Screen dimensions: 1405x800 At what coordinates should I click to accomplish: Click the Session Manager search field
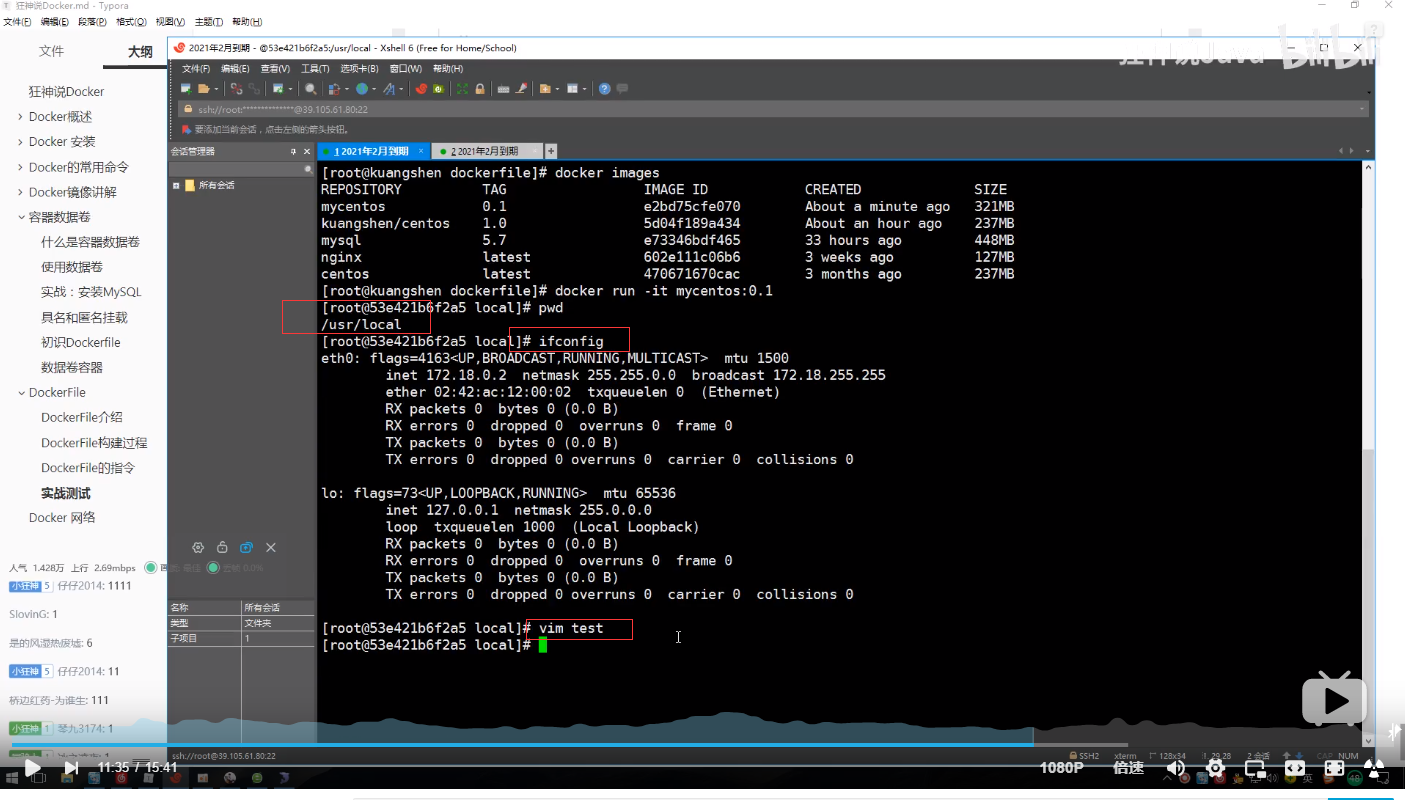tap(241, 170)
